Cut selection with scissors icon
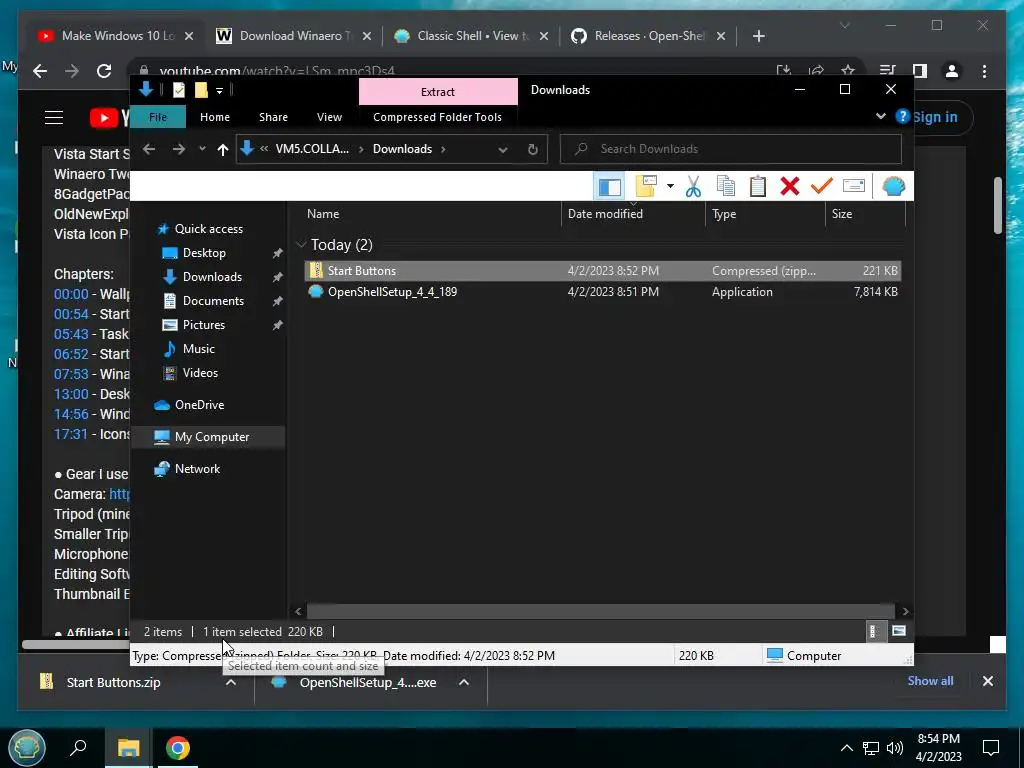The image size is (1024, 768). click(x=693, y=187)
